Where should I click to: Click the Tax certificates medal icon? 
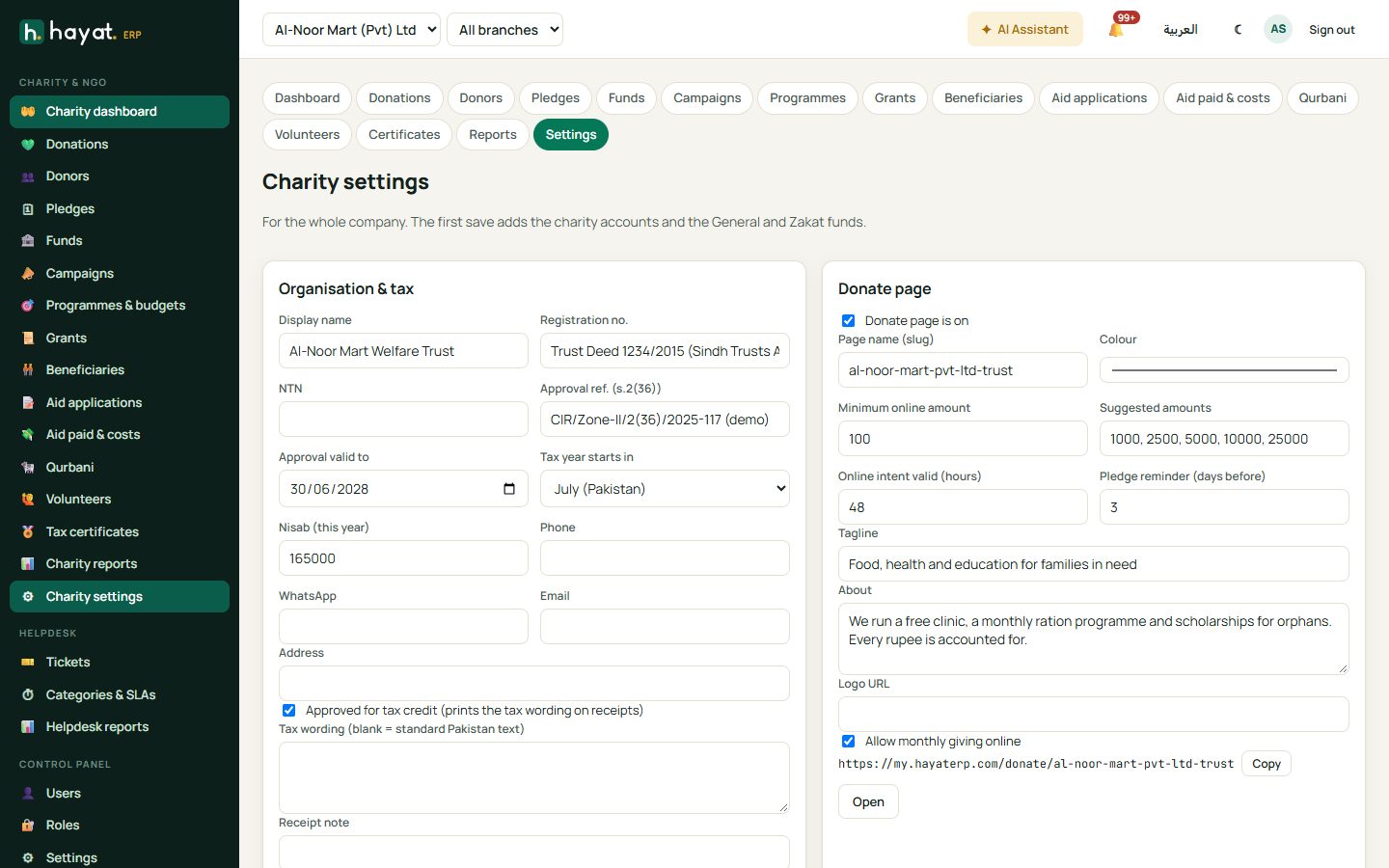28,532
